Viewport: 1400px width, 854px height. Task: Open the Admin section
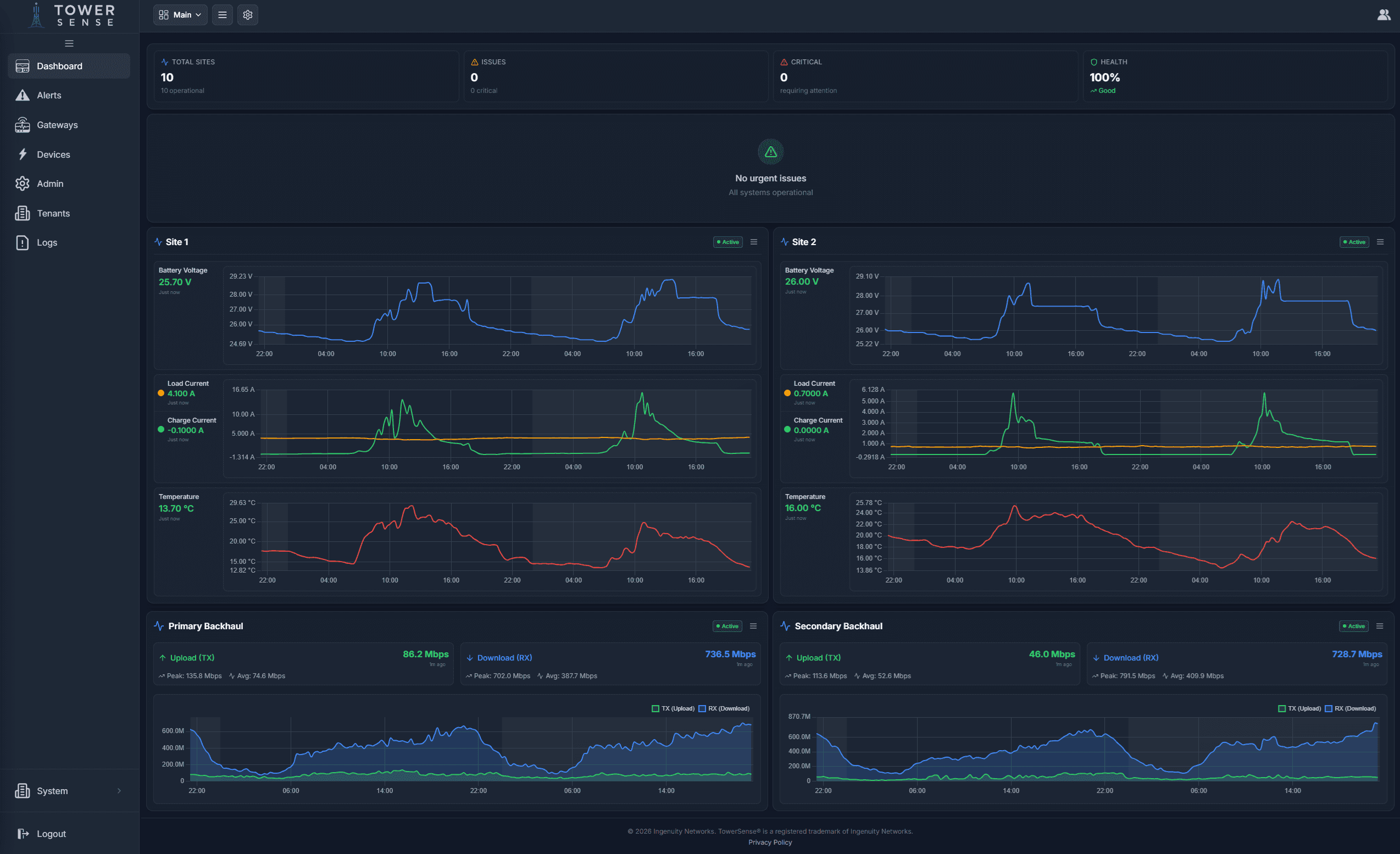point(50,184)
